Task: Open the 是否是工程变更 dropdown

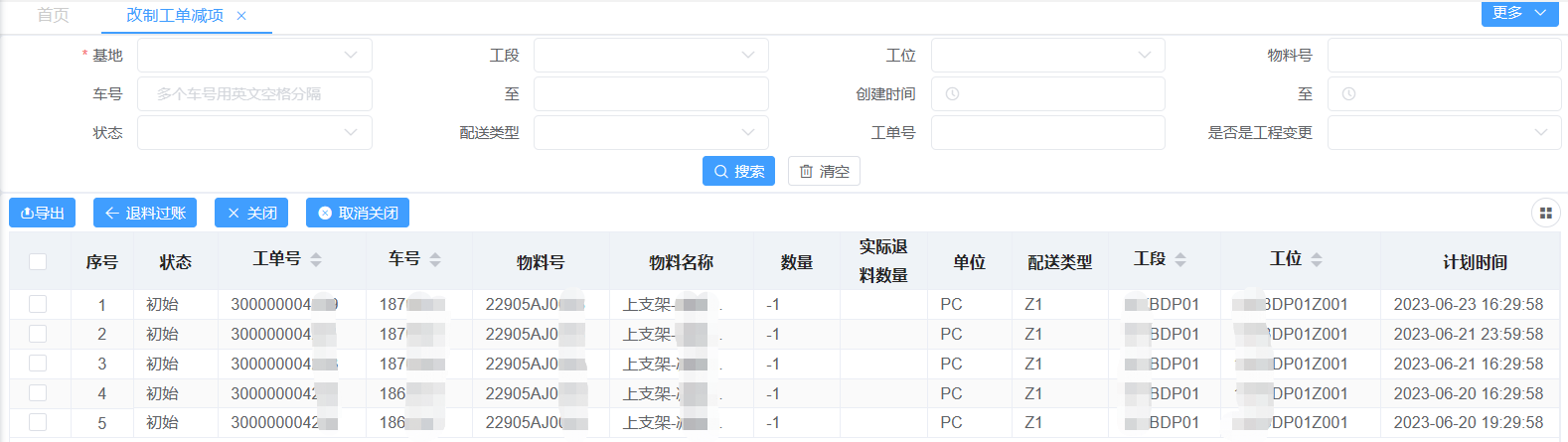Action: click(x=1444, y=133)
